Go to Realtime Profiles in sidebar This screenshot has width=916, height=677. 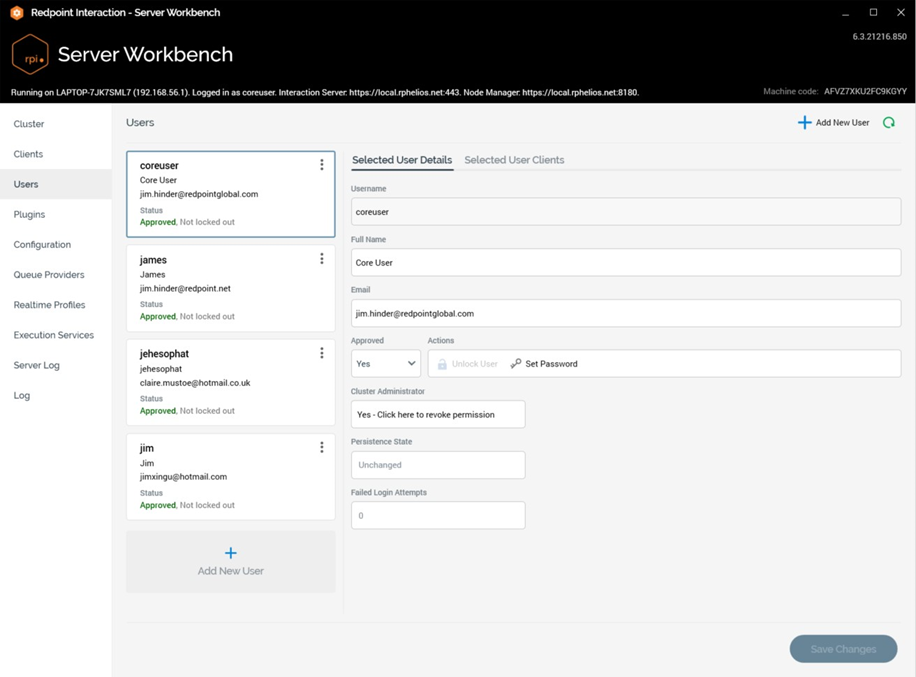click(49, 305)
